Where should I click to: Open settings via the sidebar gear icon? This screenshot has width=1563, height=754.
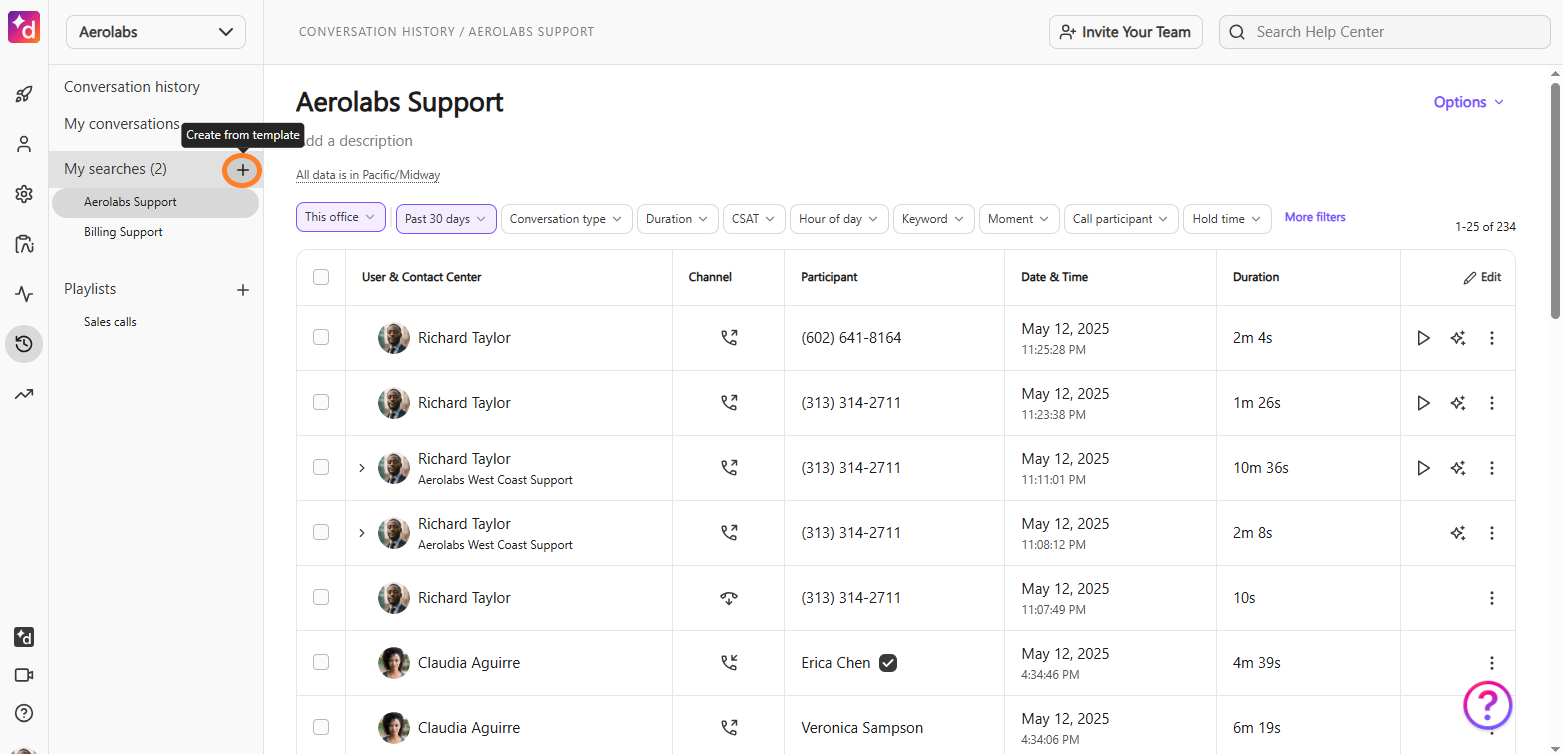click(24, 194)
